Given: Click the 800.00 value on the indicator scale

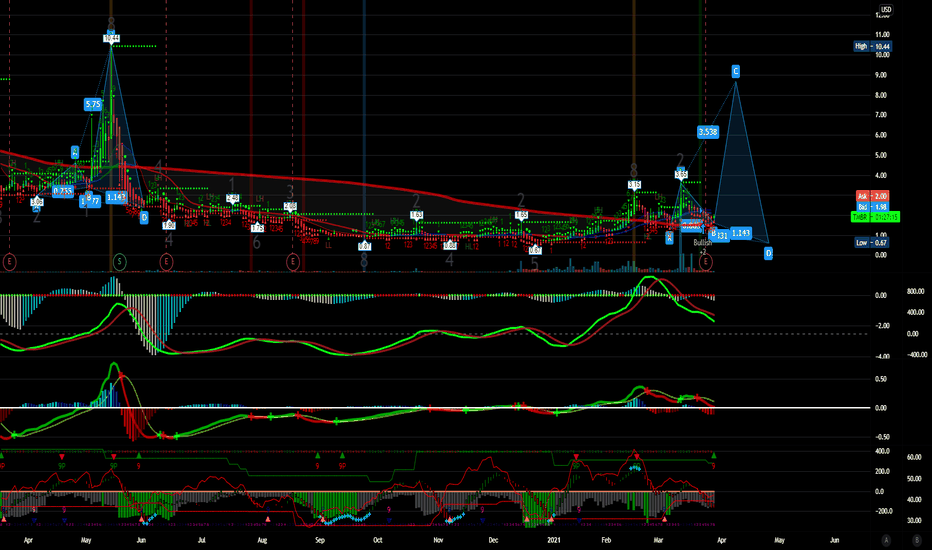Looking at the screenshot, I should click(915, 291).
